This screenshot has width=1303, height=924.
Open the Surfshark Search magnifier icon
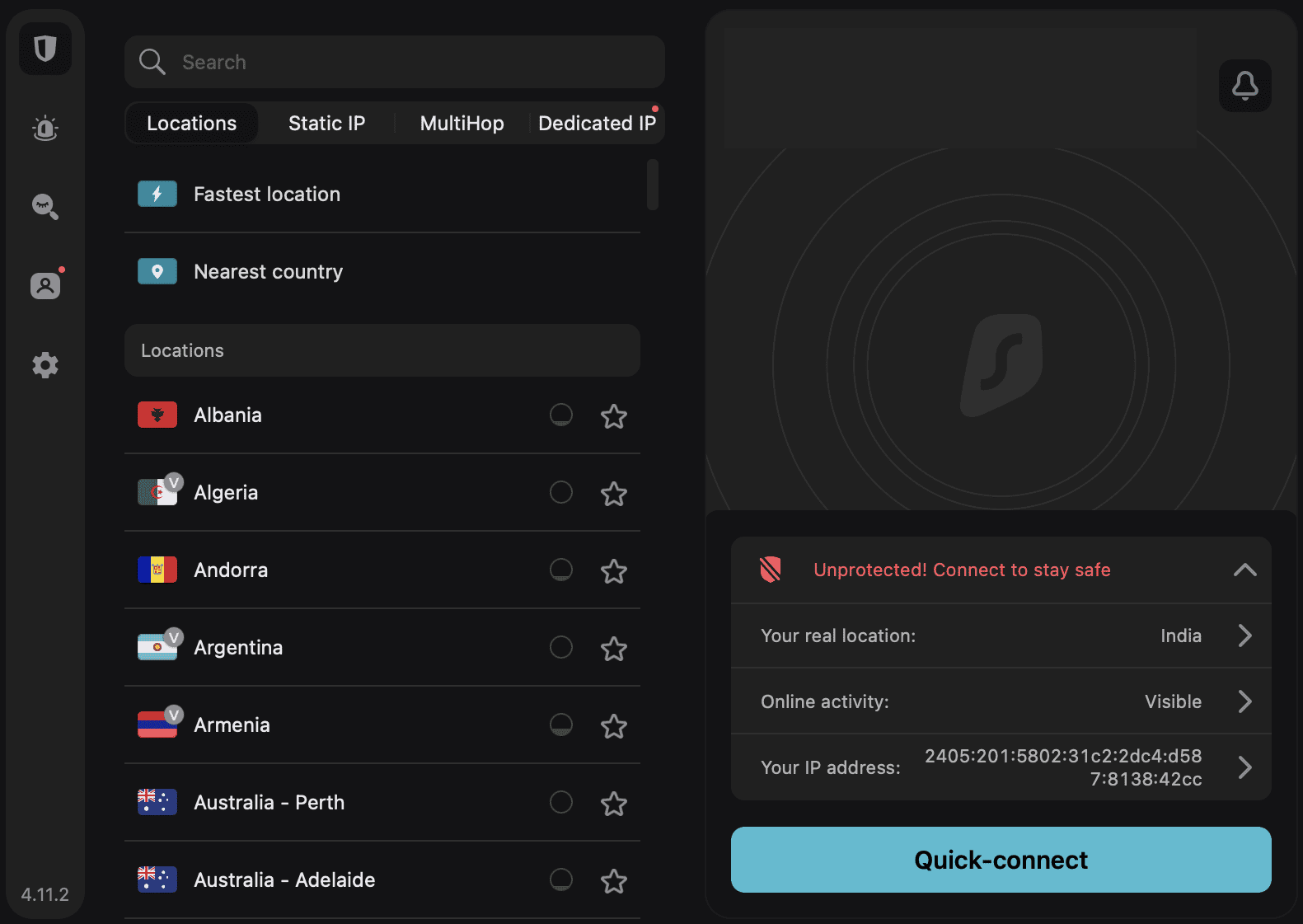pos(45,206)
